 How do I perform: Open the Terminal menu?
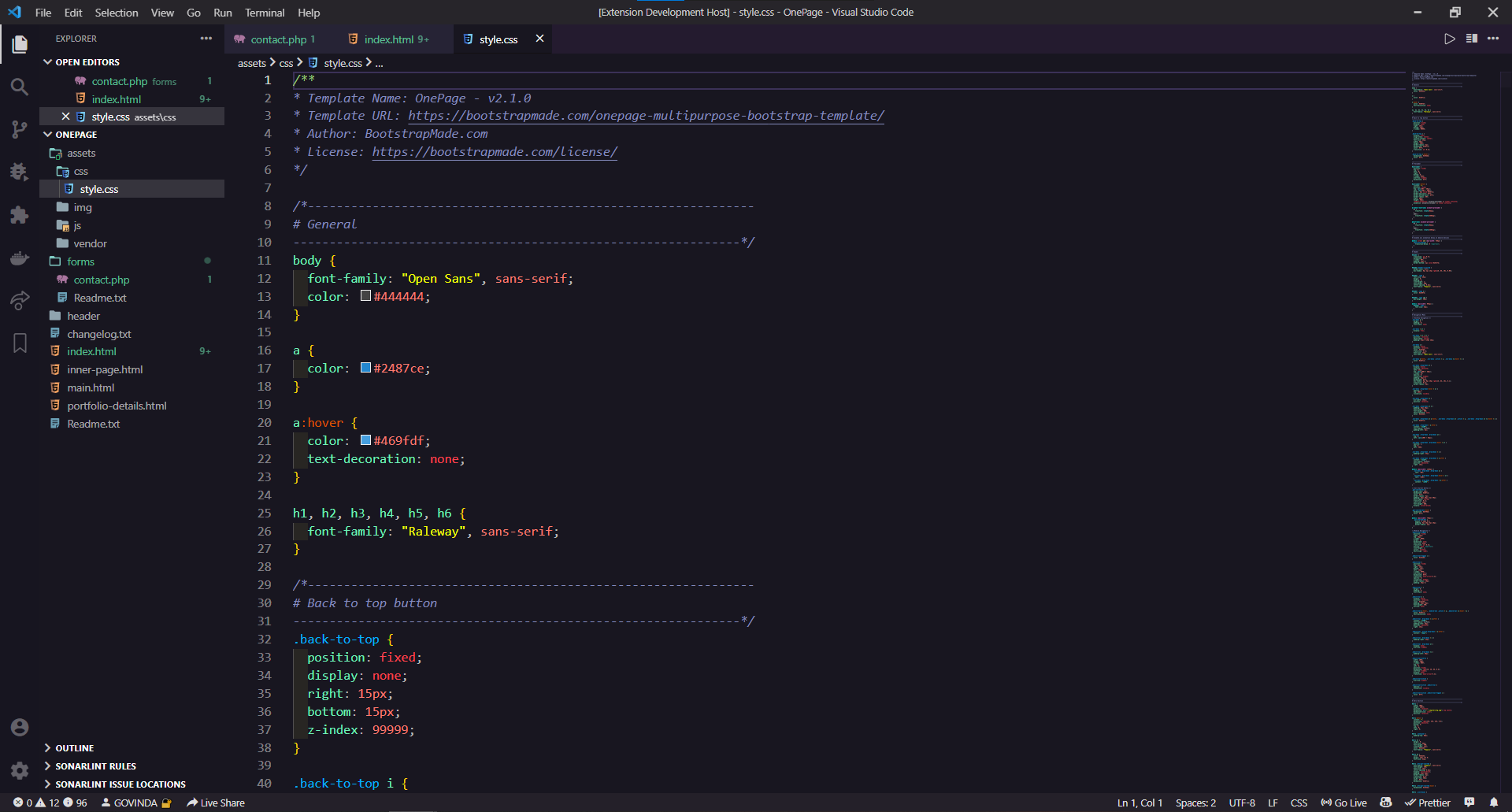click(265, 13)
